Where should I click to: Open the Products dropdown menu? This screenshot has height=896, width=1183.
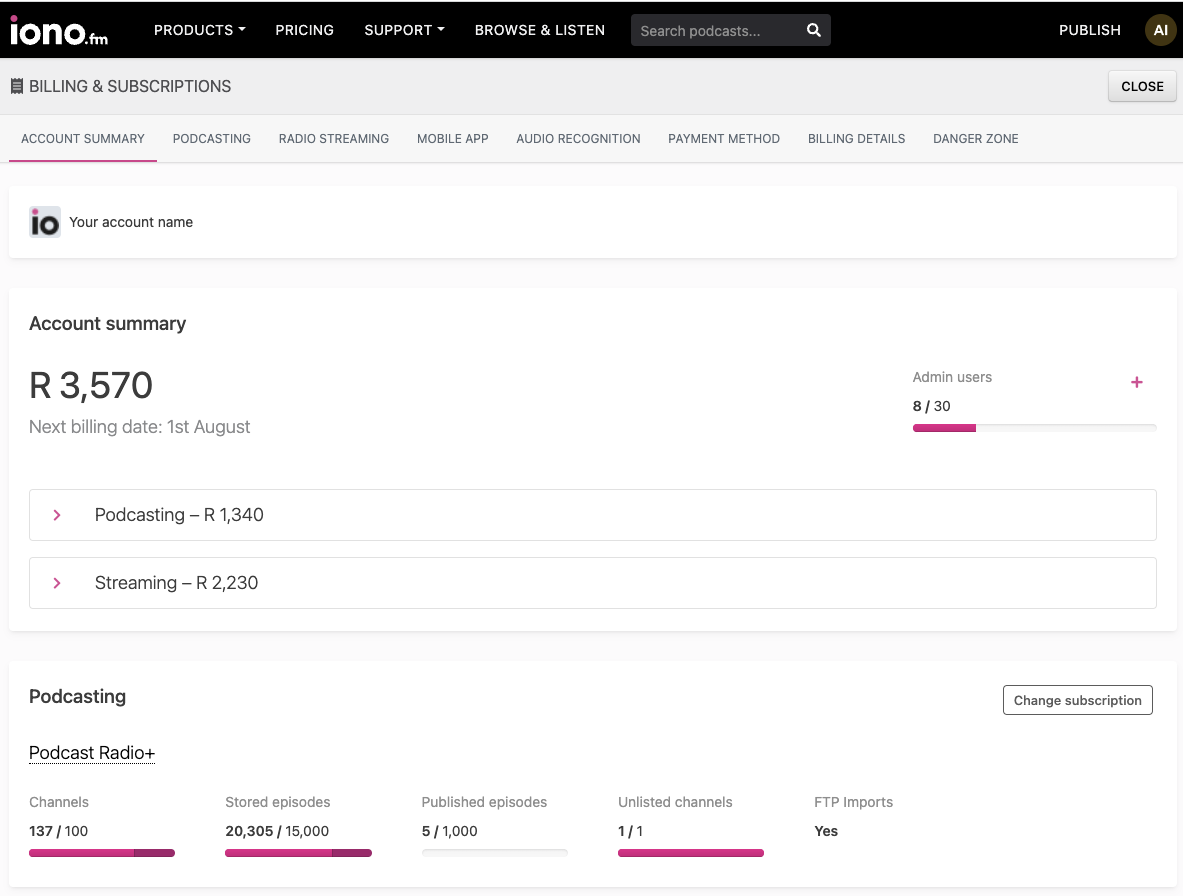(199, 30)
